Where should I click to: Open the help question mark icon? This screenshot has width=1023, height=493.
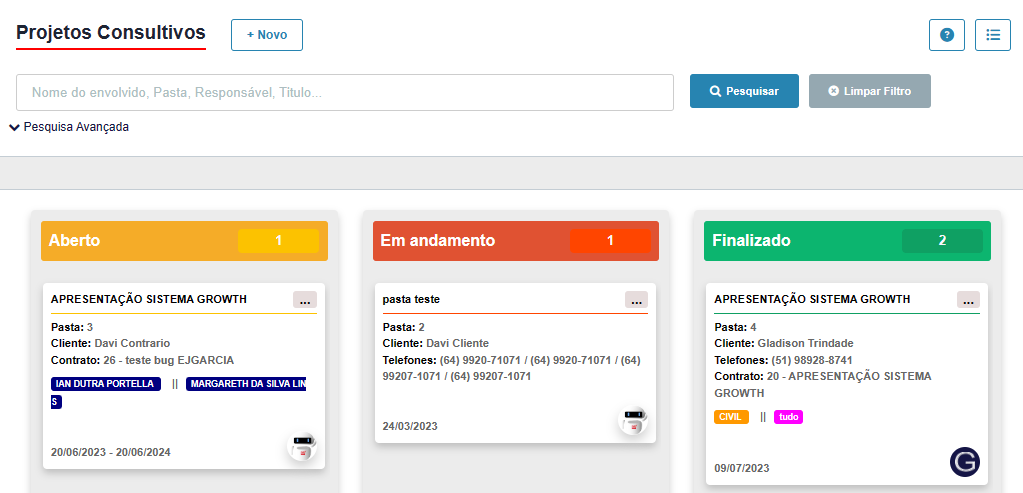click(x=946, y=35)
